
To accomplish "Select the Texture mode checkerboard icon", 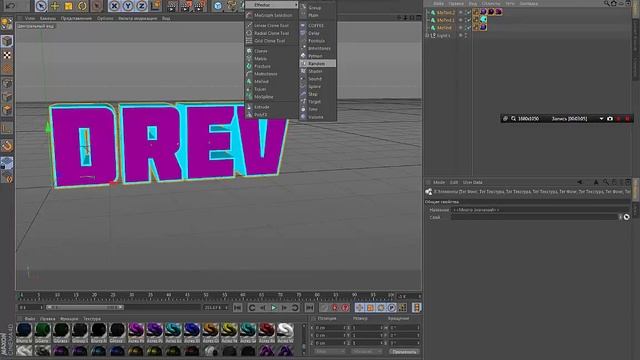I will tap(7, 55).
